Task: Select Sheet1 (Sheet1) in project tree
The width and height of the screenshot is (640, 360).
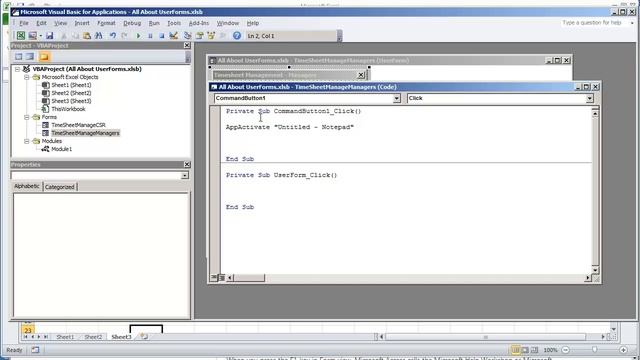Action: point(71,85)
